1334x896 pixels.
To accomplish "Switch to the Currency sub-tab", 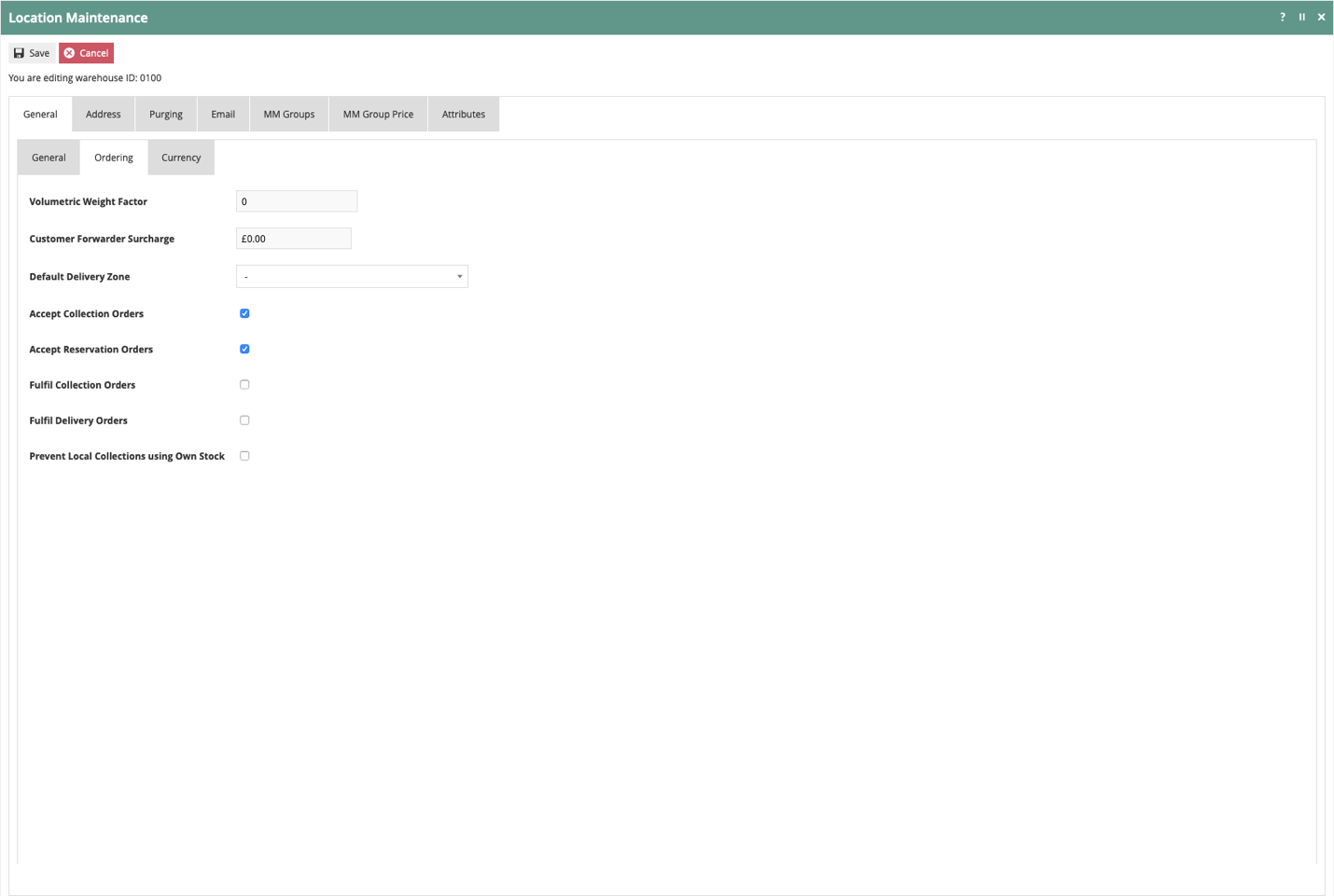I will pos(181,158).
